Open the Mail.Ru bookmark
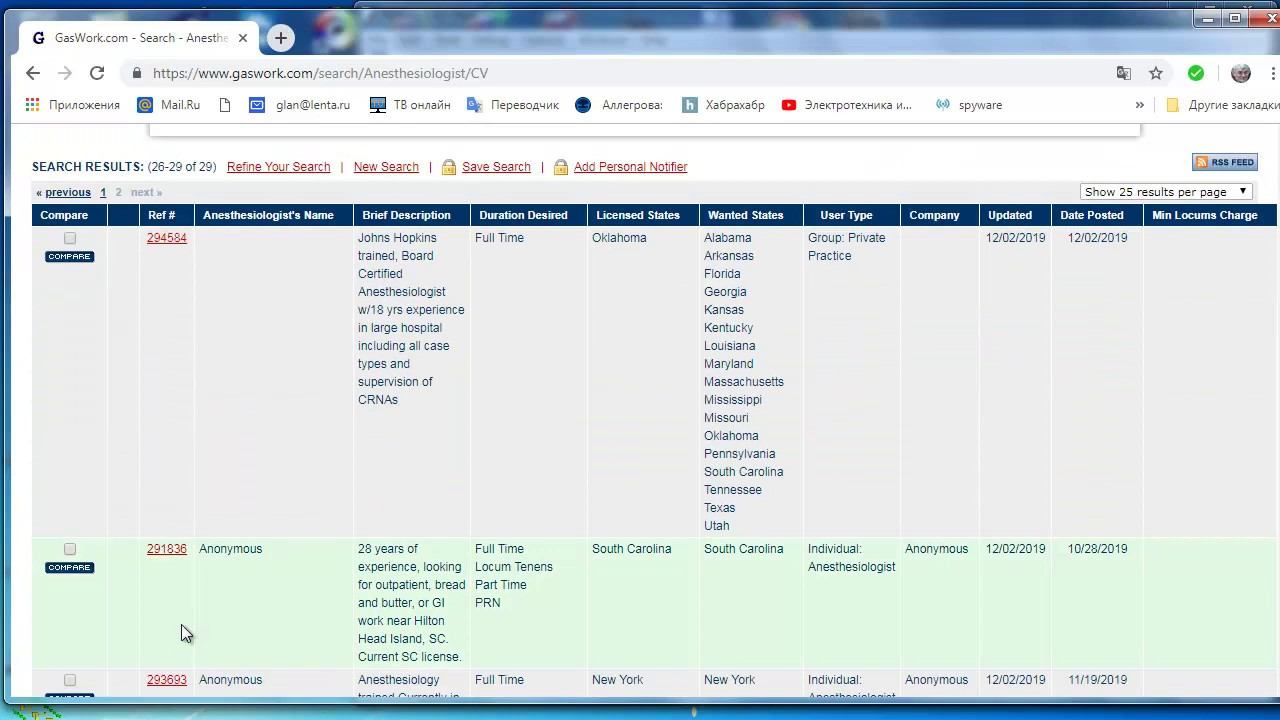1280x720 pixels. point(169,105)
